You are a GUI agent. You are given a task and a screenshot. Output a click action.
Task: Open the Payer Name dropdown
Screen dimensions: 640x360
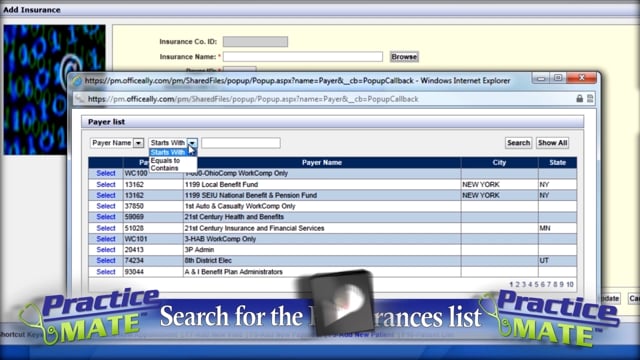pos(117,143)
